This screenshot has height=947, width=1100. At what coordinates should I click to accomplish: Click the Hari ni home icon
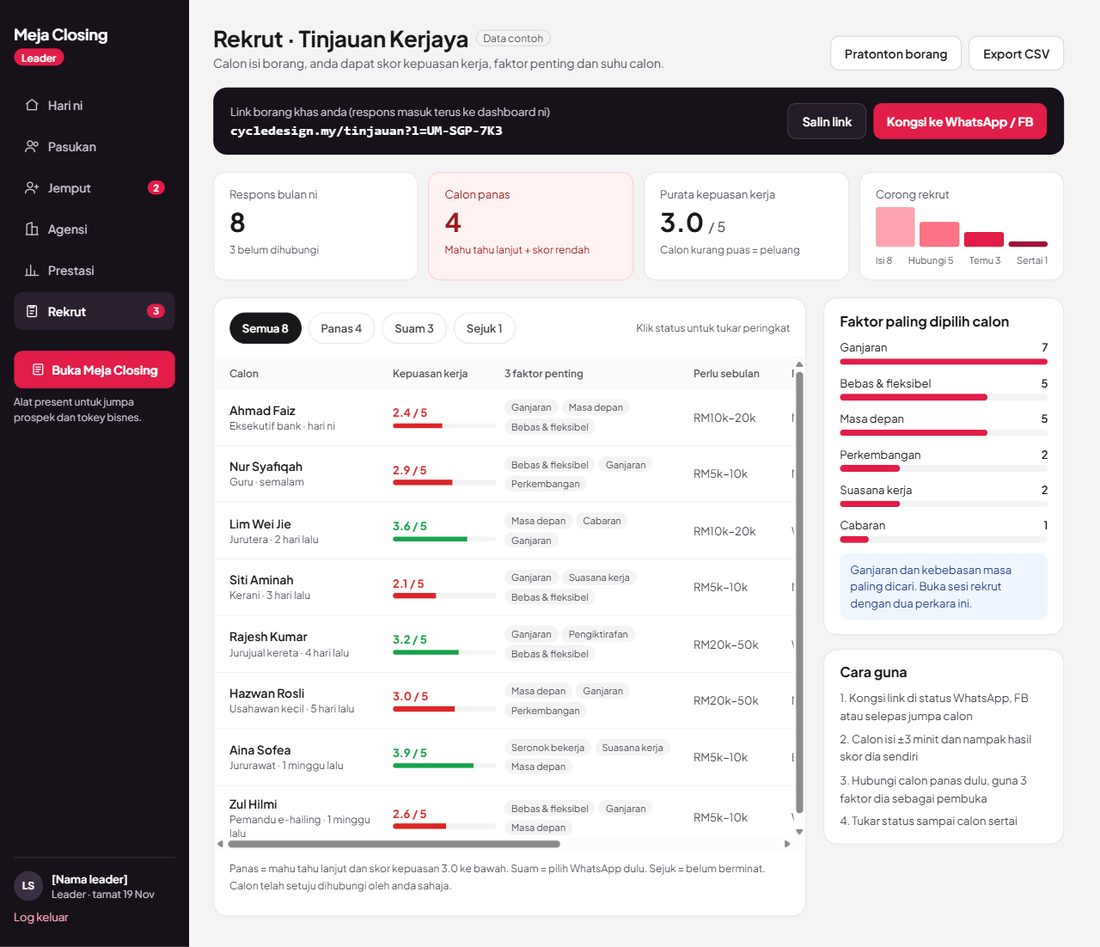(32, 105)
